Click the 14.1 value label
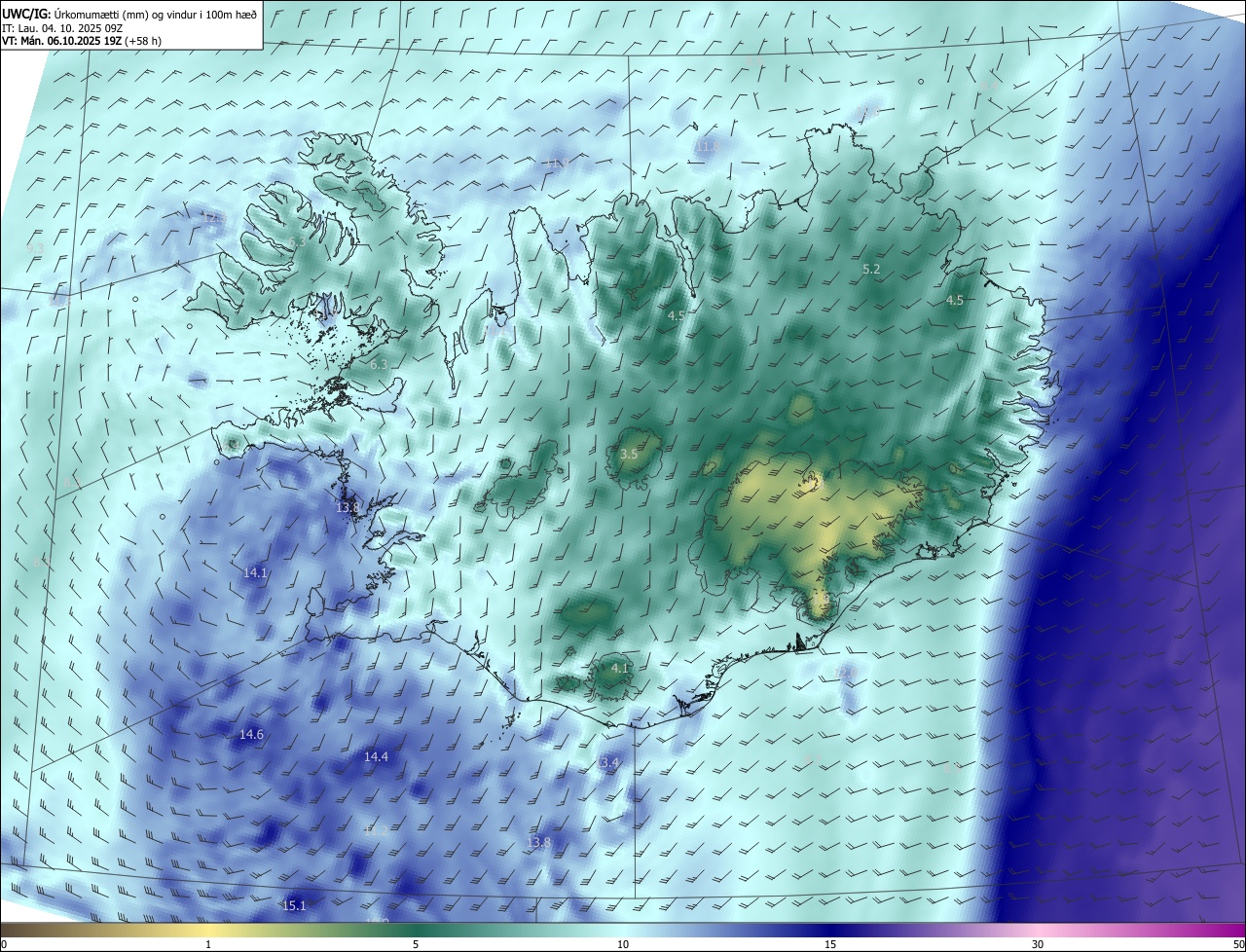The width and height of the screenshot is (1246, 952). (x=255, y=573)
